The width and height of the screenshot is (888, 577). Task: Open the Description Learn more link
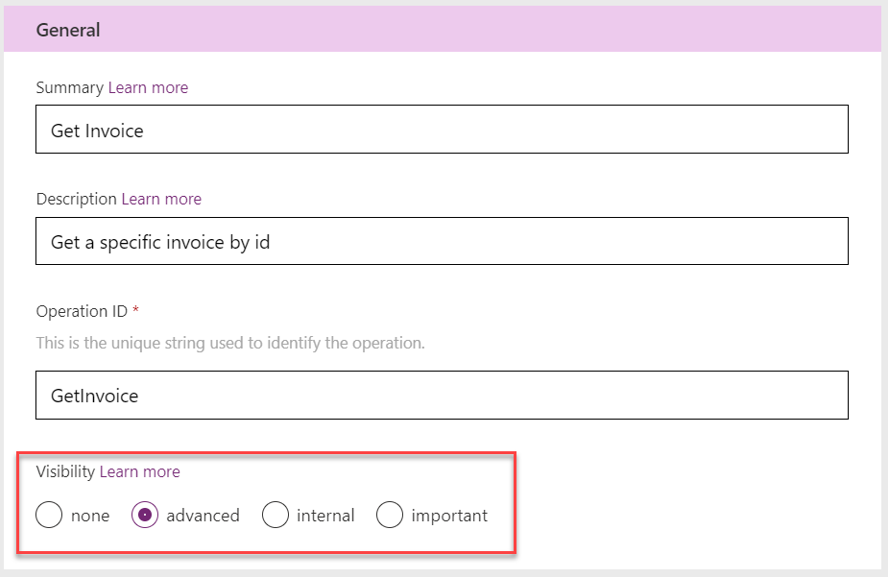[x=161, y=199]
